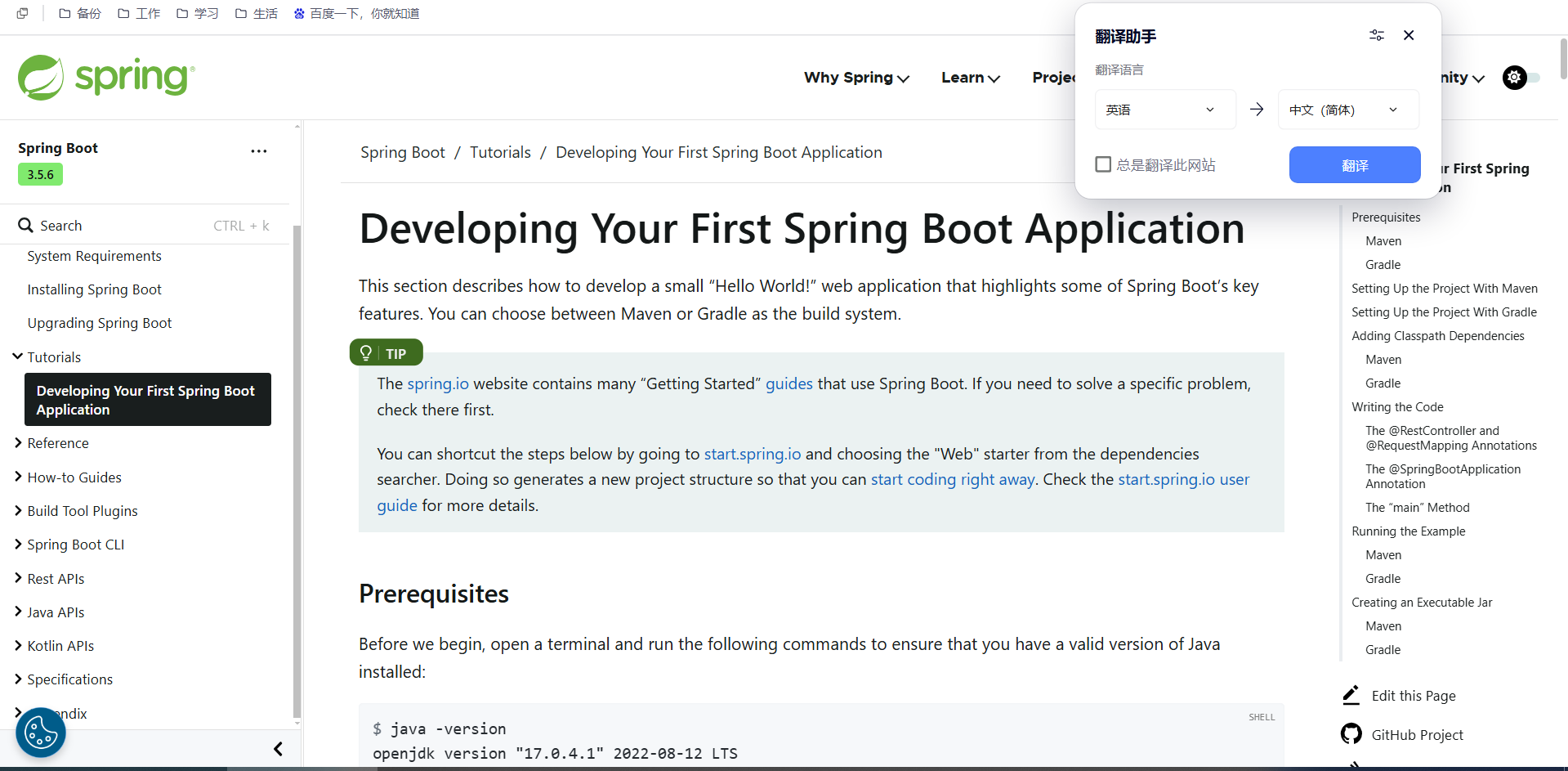This screenshot has height=771, width=1568.
Task: Jump to The "main" Method
Action: click(x=1418, y=507)
